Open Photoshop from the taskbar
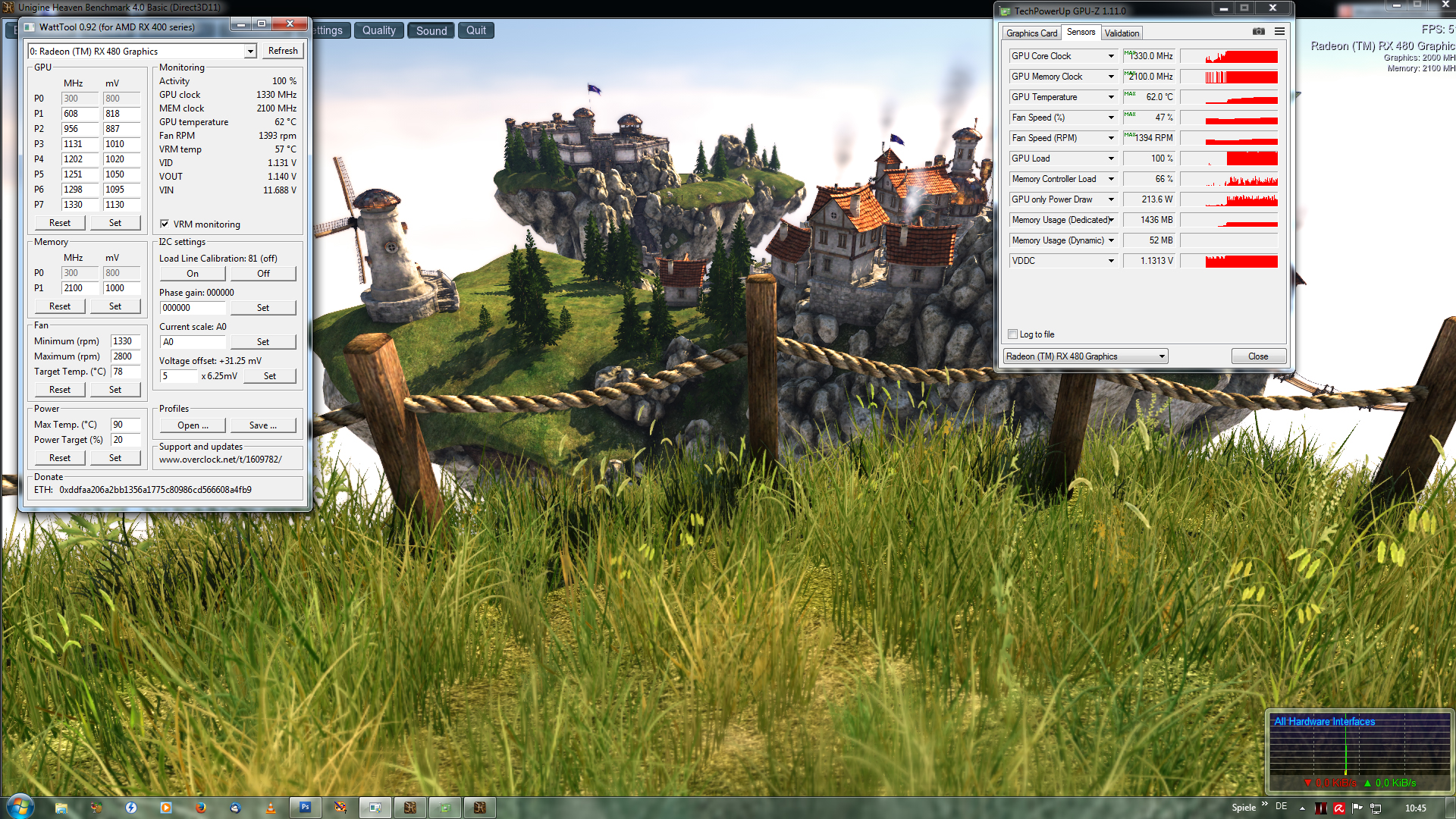This screenshot has width=1456, height=819. pos(305,808)
